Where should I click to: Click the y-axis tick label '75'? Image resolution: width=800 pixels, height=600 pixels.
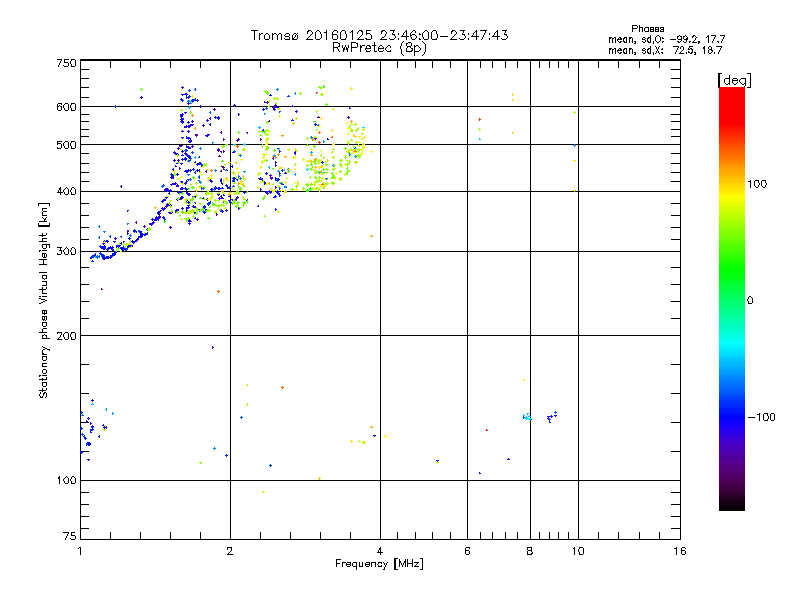[70, 536]
